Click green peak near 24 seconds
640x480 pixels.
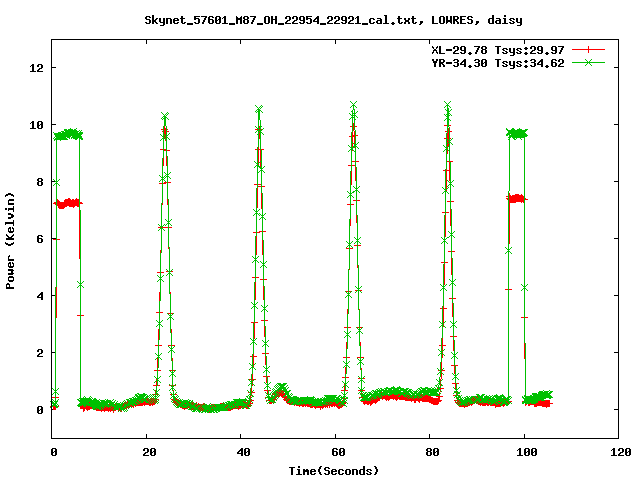[165, 117]
